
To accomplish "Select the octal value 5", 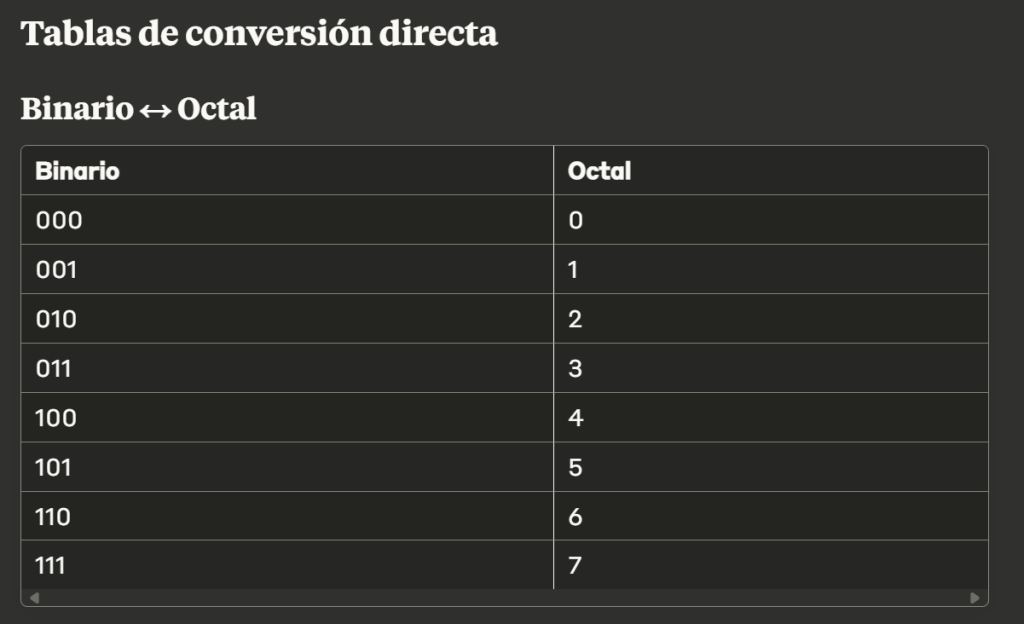I will [575, 467].
